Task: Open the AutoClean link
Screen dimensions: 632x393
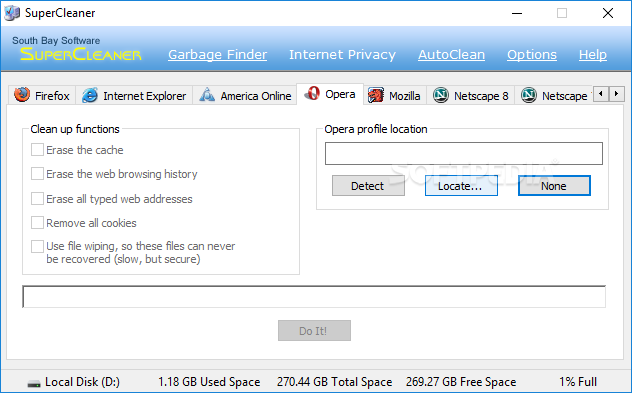Action: (451, 54)
